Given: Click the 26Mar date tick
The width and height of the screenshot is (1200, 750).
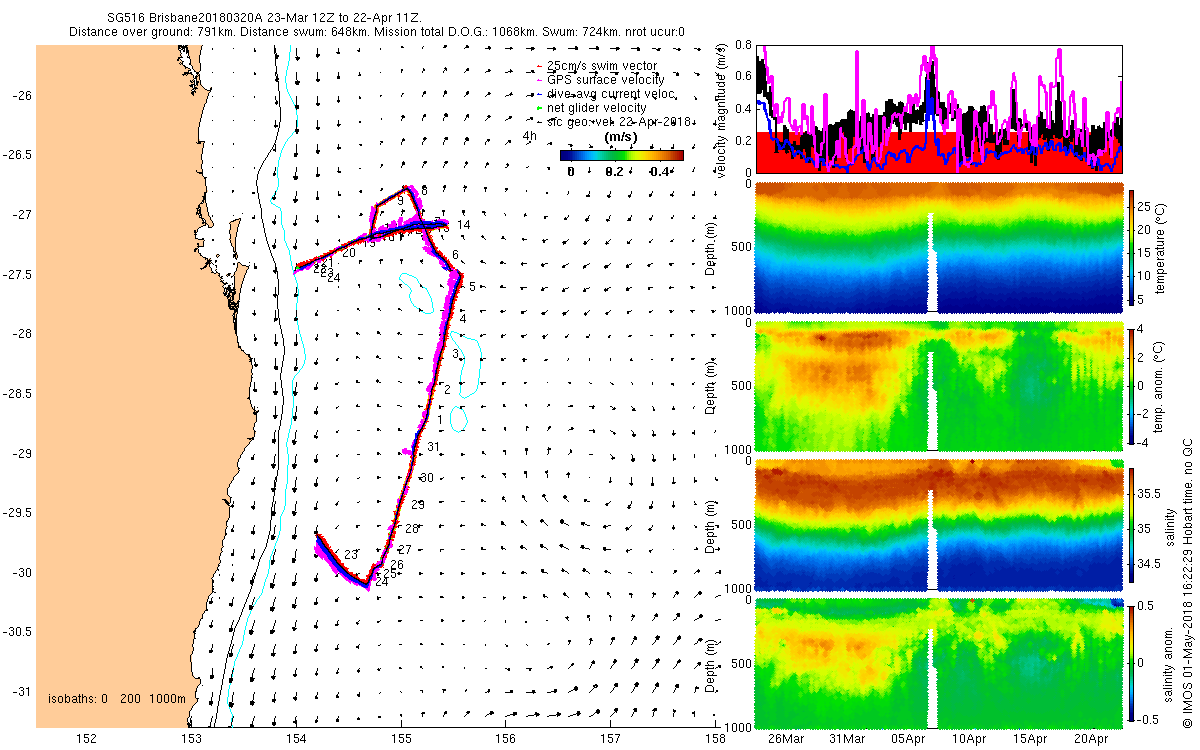Looking at the screenshot, I should click(786, 739).
